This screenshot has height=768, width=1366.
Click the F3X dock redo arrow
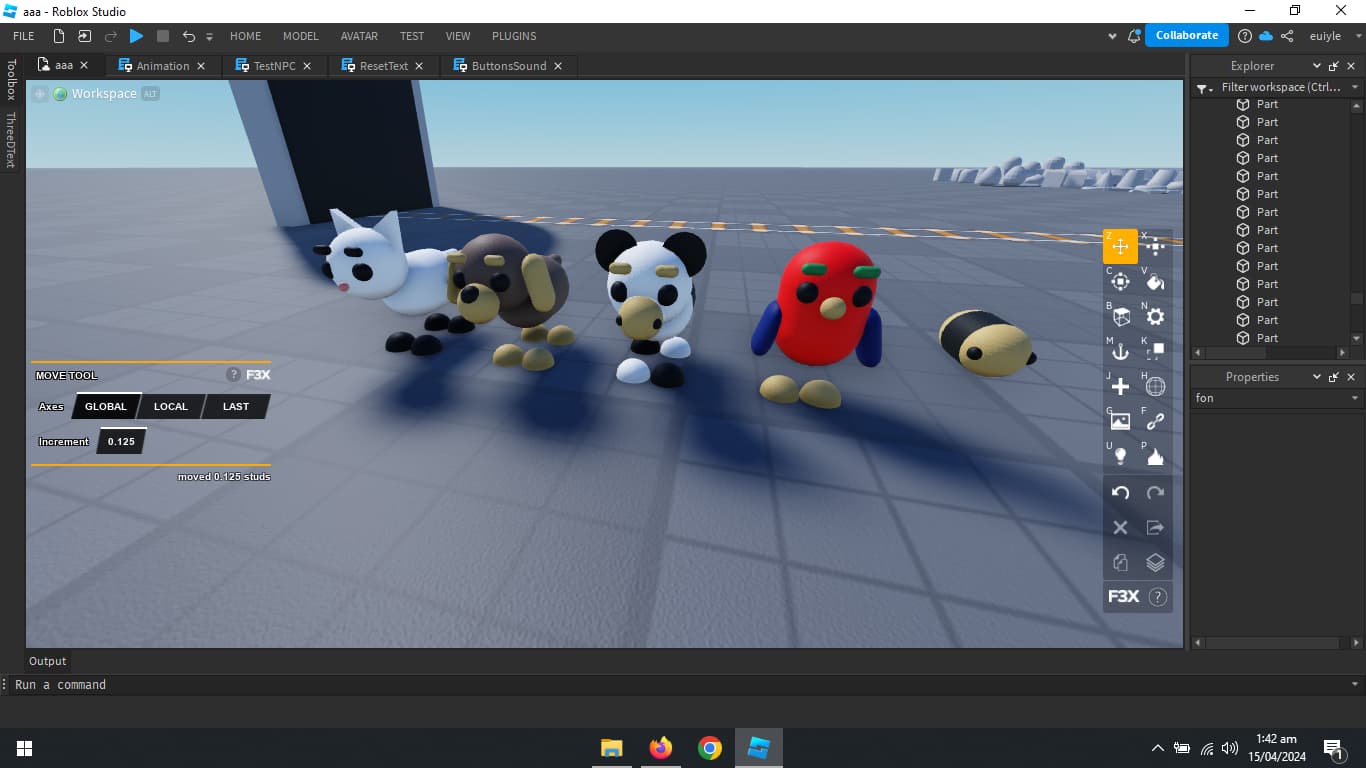pos(1155,492)
